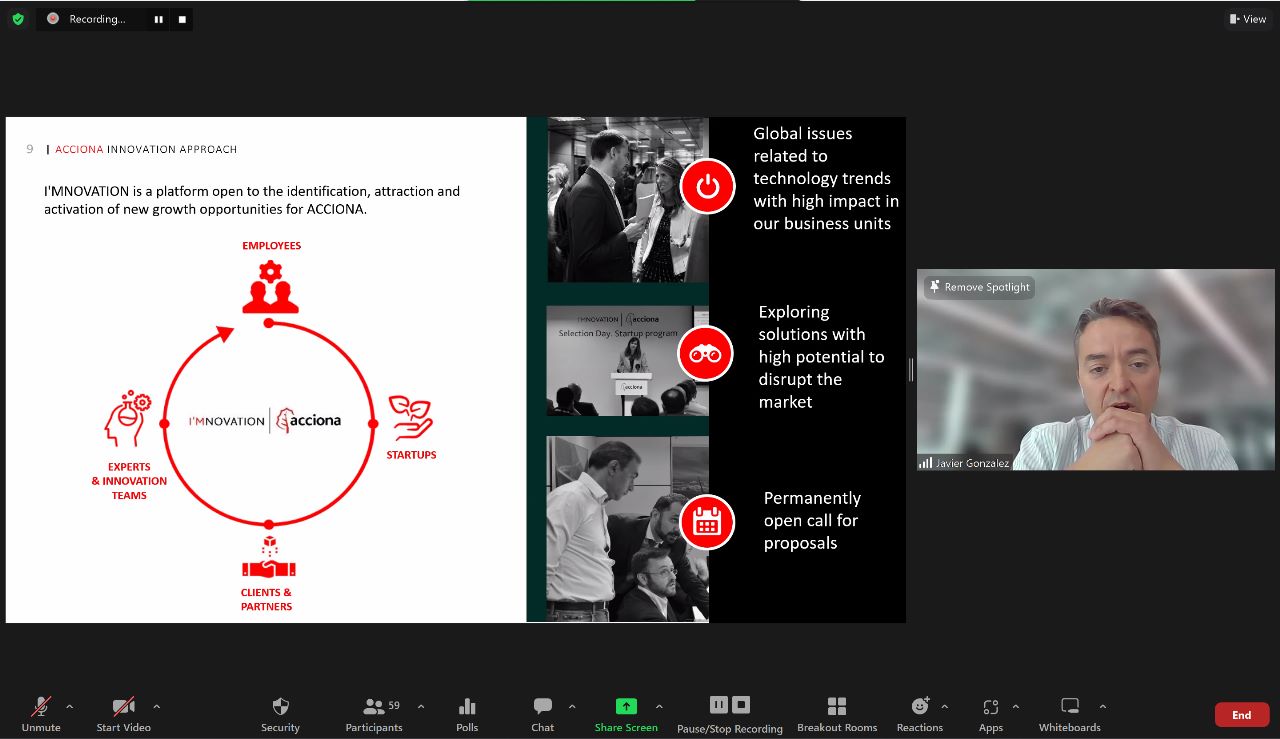
Task: Click Remove Spotlight on Javier's video
Action: pos(979,287)
